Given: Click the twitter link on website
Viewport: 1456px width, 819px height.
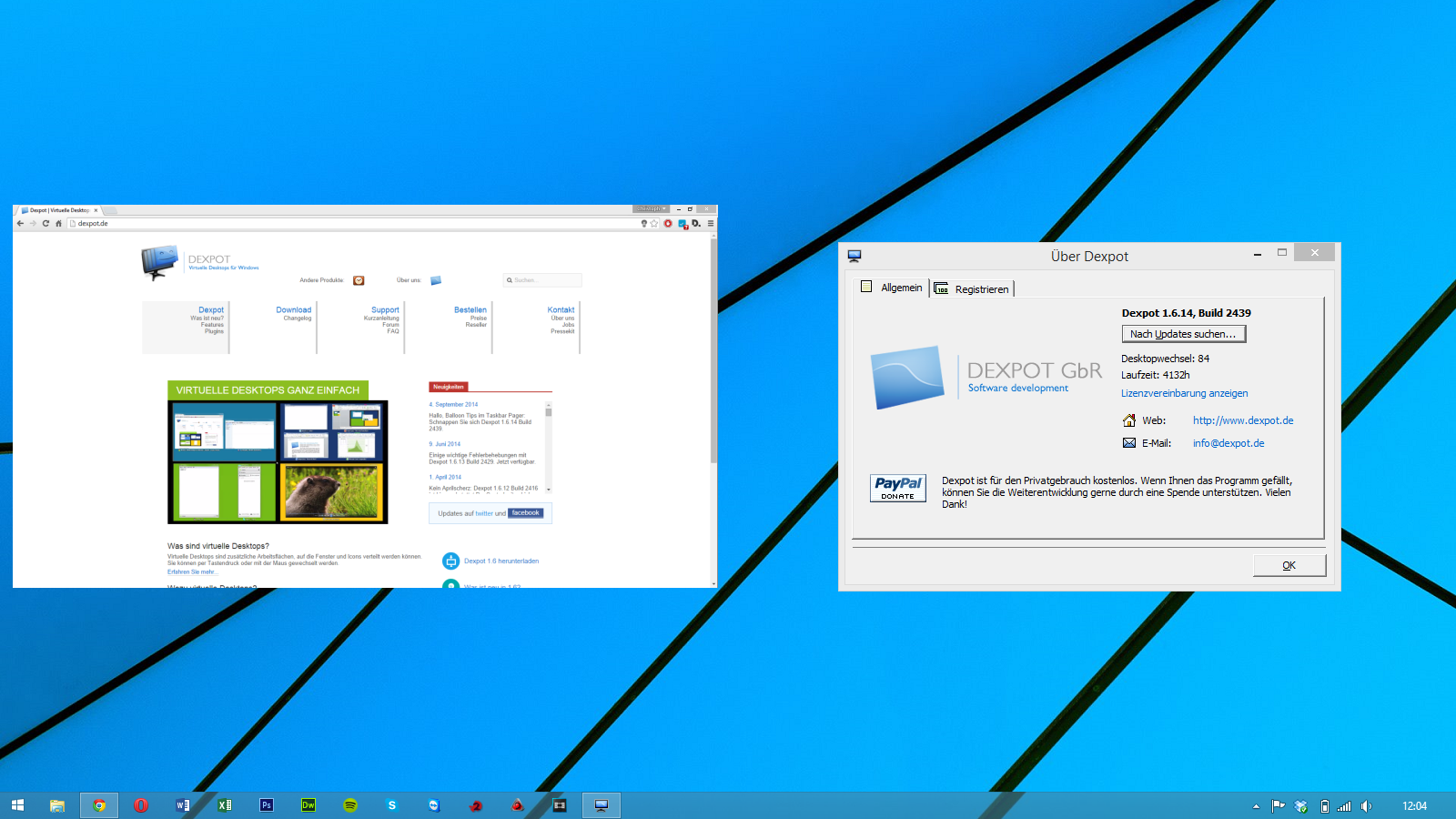Looking at the screenshot, I should [484, 513].
